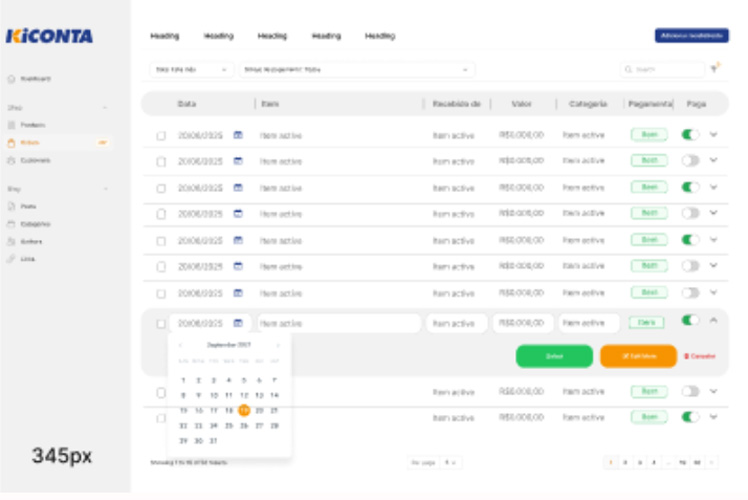Select the first Heading tab in the top bar
The width and height of the screenshot is (748, 500).
point(165,36)
